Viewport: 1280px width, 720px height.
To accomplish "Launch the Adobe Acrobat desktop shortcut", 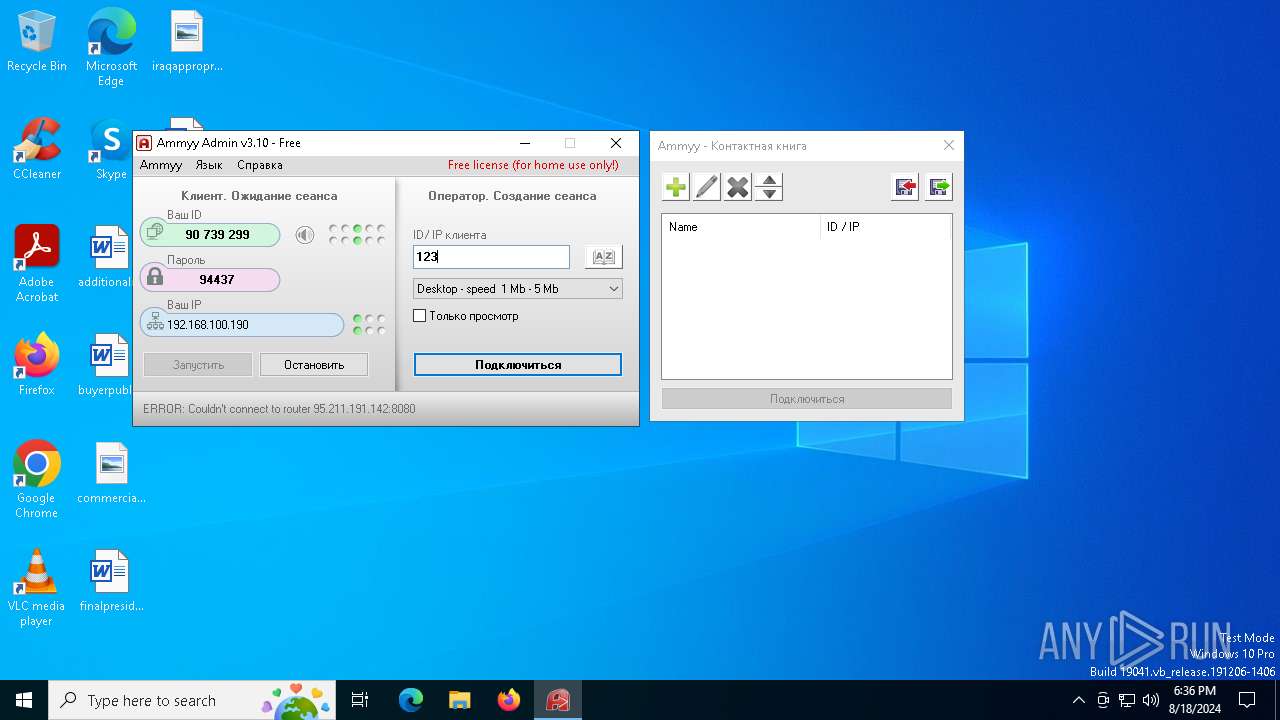I will (x=37, y=264).
